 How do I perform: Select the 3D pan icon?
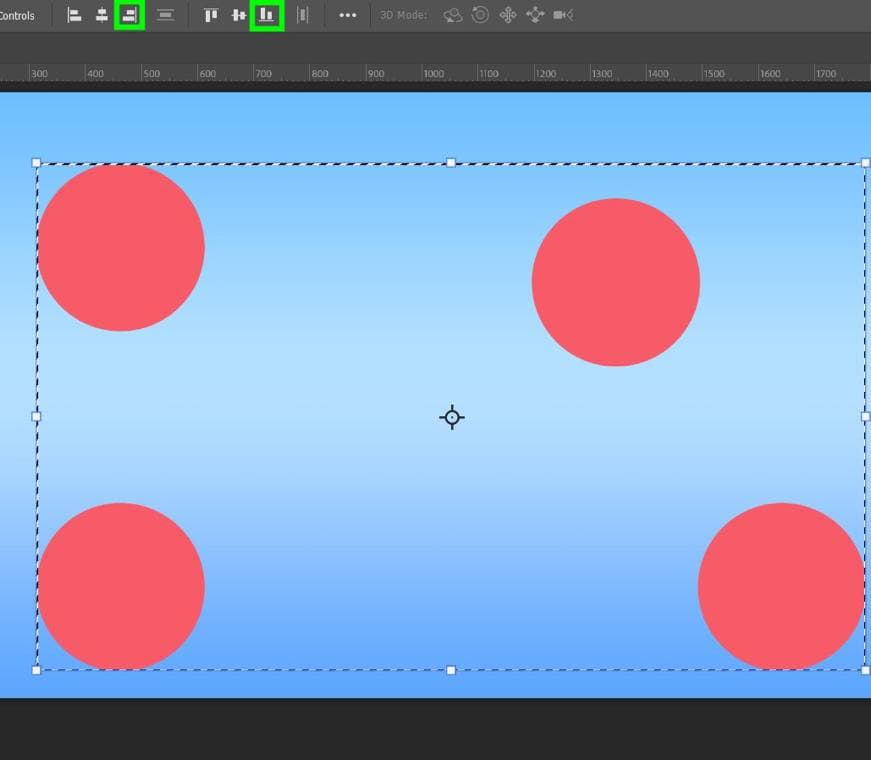(x=508, y=16)
